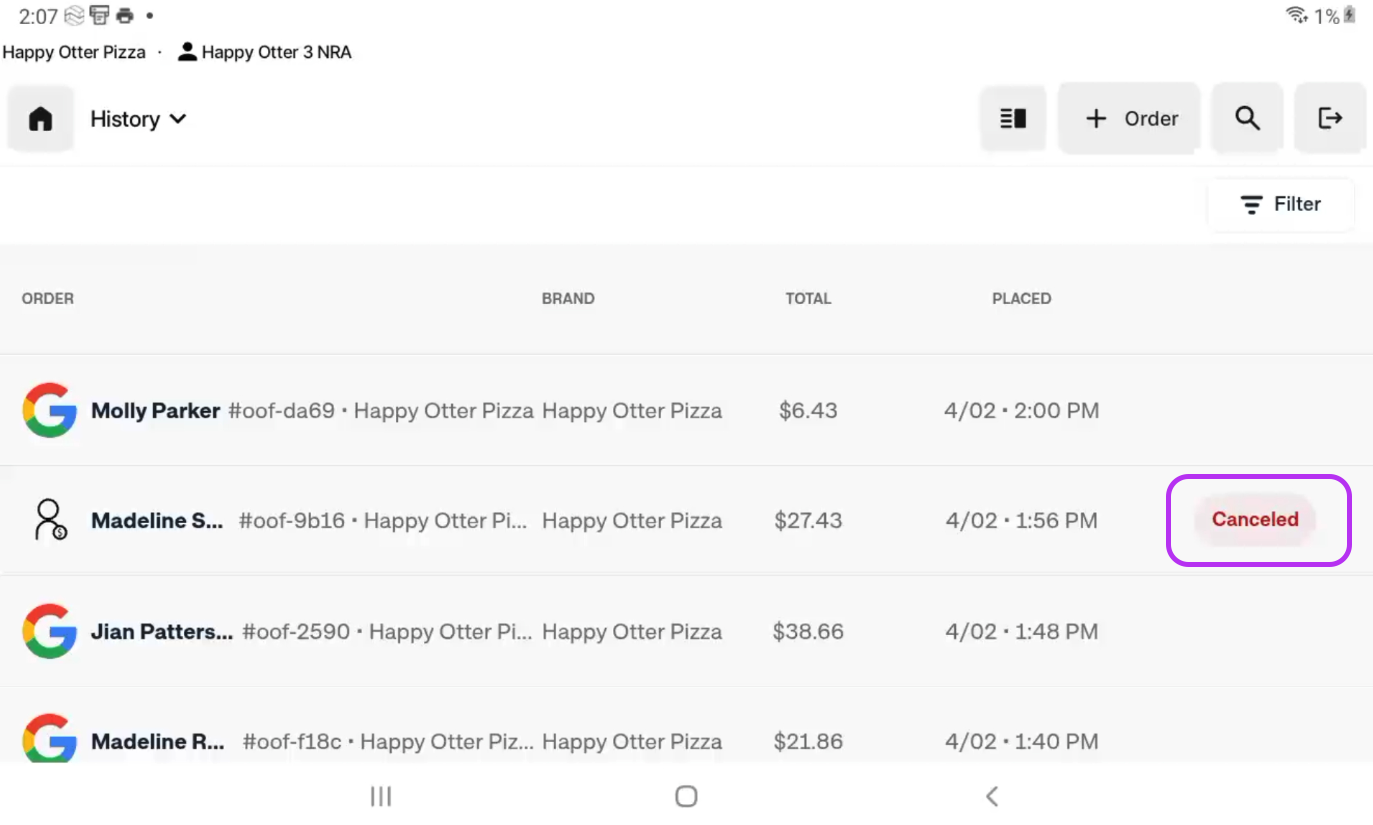Toggle the split panel view icon
Viewport: 1373px width, 825px height.
1013,119
